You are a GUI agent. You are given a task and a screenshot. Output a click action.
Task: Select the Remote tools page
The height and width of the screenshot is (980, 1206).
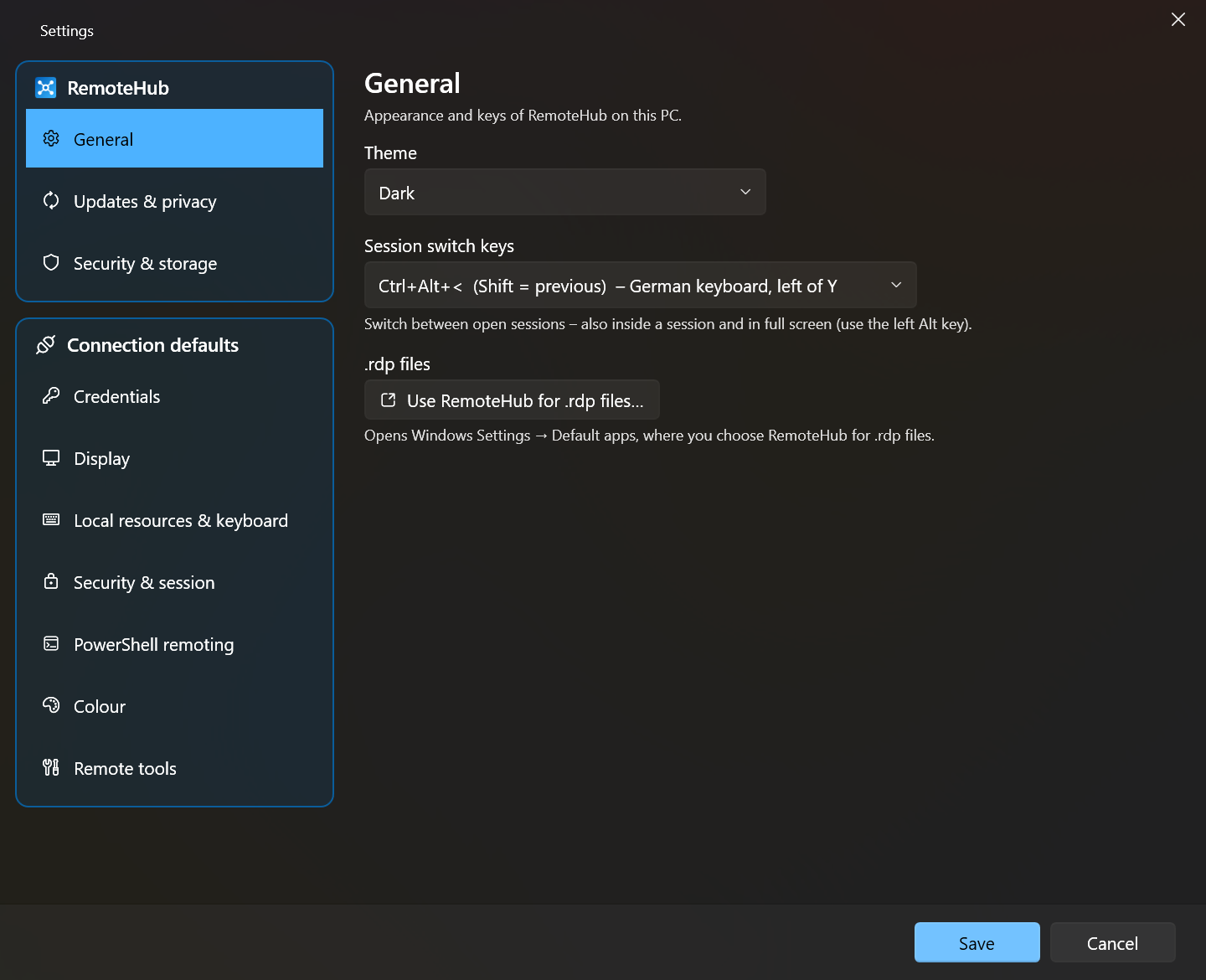pyautogui.click(x=174, y=768)
